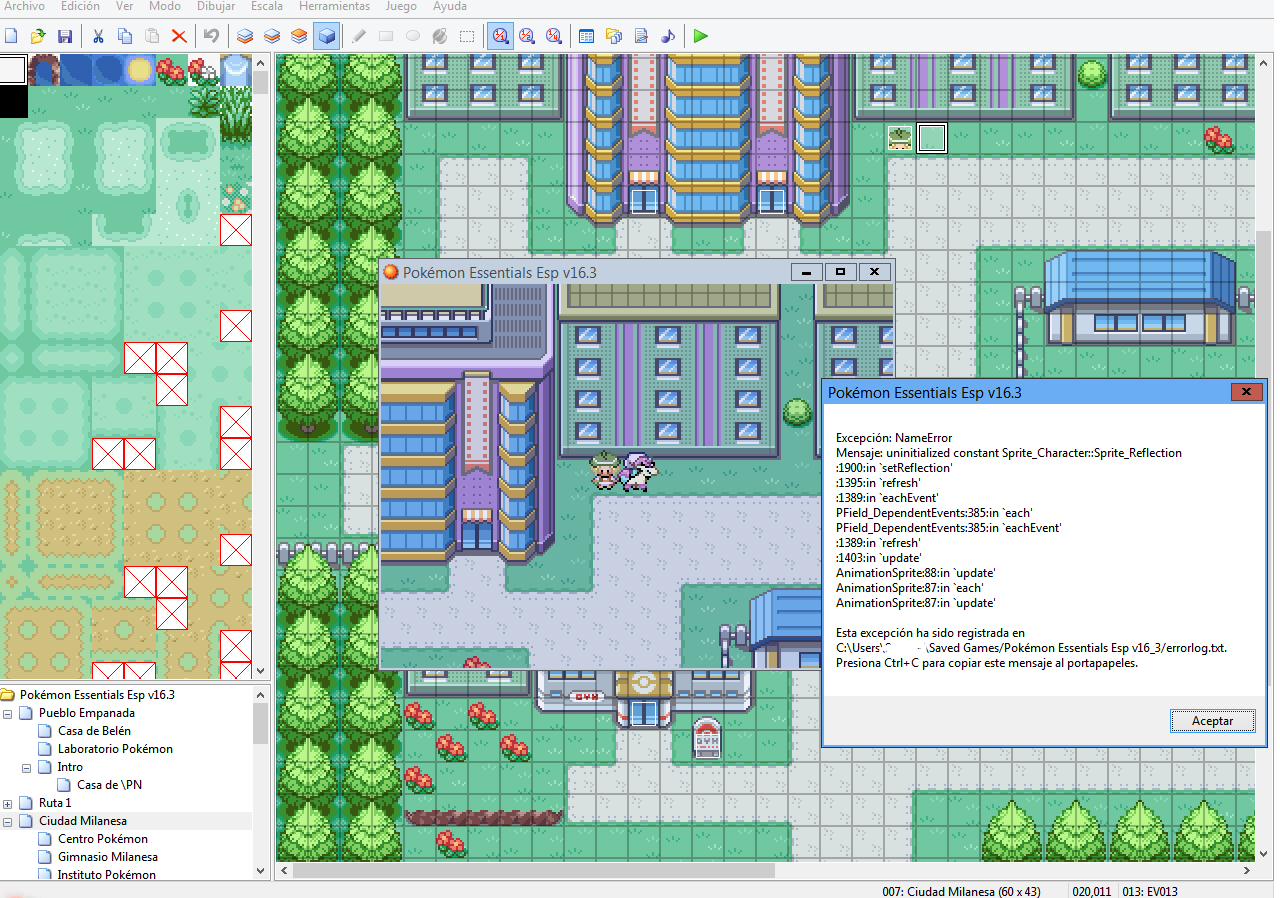Collapse the Intro map node
The image size is (1280, 898).
point(27,767)
